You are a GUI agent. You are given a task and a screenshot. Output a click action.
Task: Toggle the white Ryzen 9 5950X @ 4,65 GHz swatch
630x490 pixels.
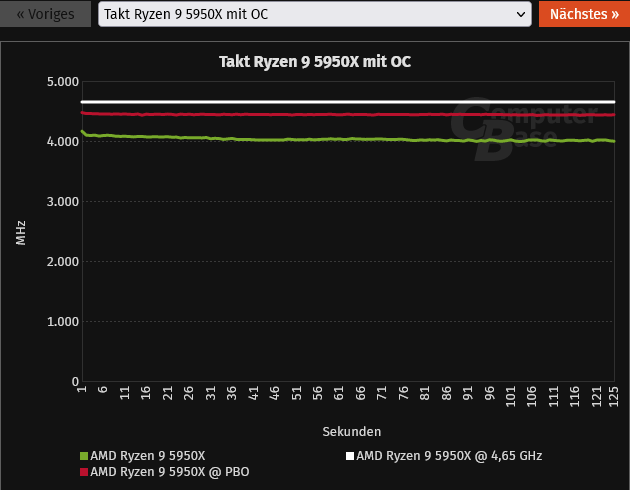click(x=350, y=456)
